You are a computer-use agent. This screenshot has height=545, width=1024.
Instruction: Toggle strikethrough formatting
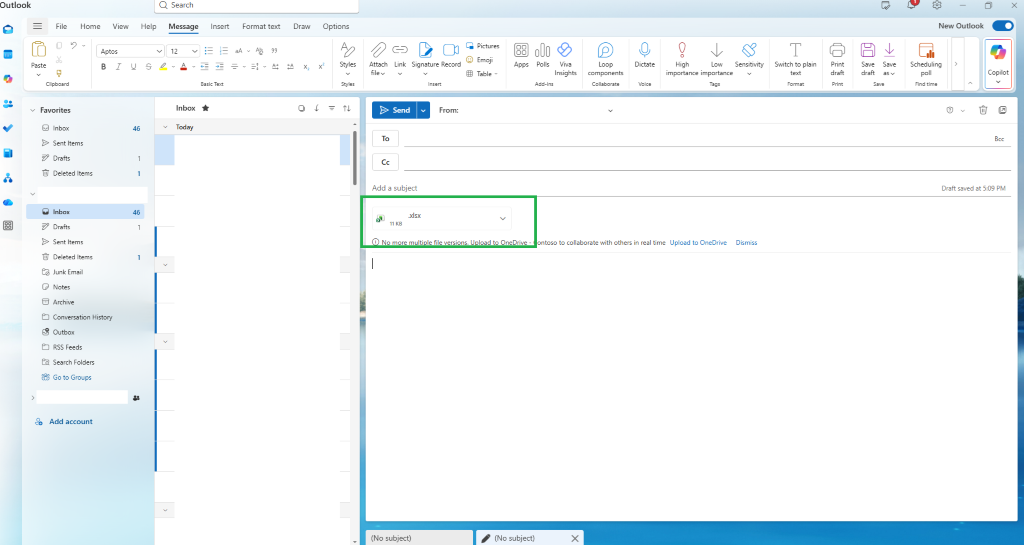click(x=148, y=67)
